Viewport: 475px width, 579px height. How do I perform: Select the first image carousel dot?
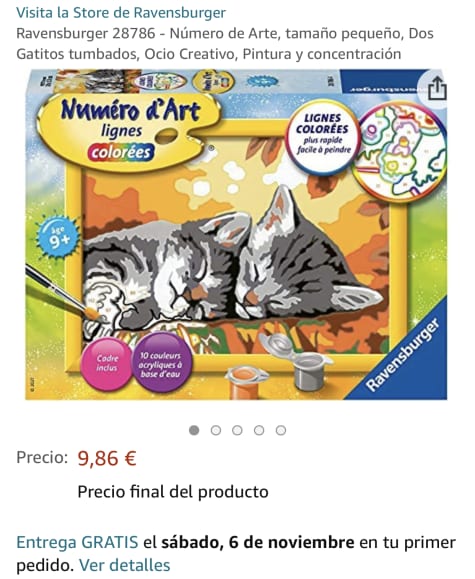[x=194, y=430]
